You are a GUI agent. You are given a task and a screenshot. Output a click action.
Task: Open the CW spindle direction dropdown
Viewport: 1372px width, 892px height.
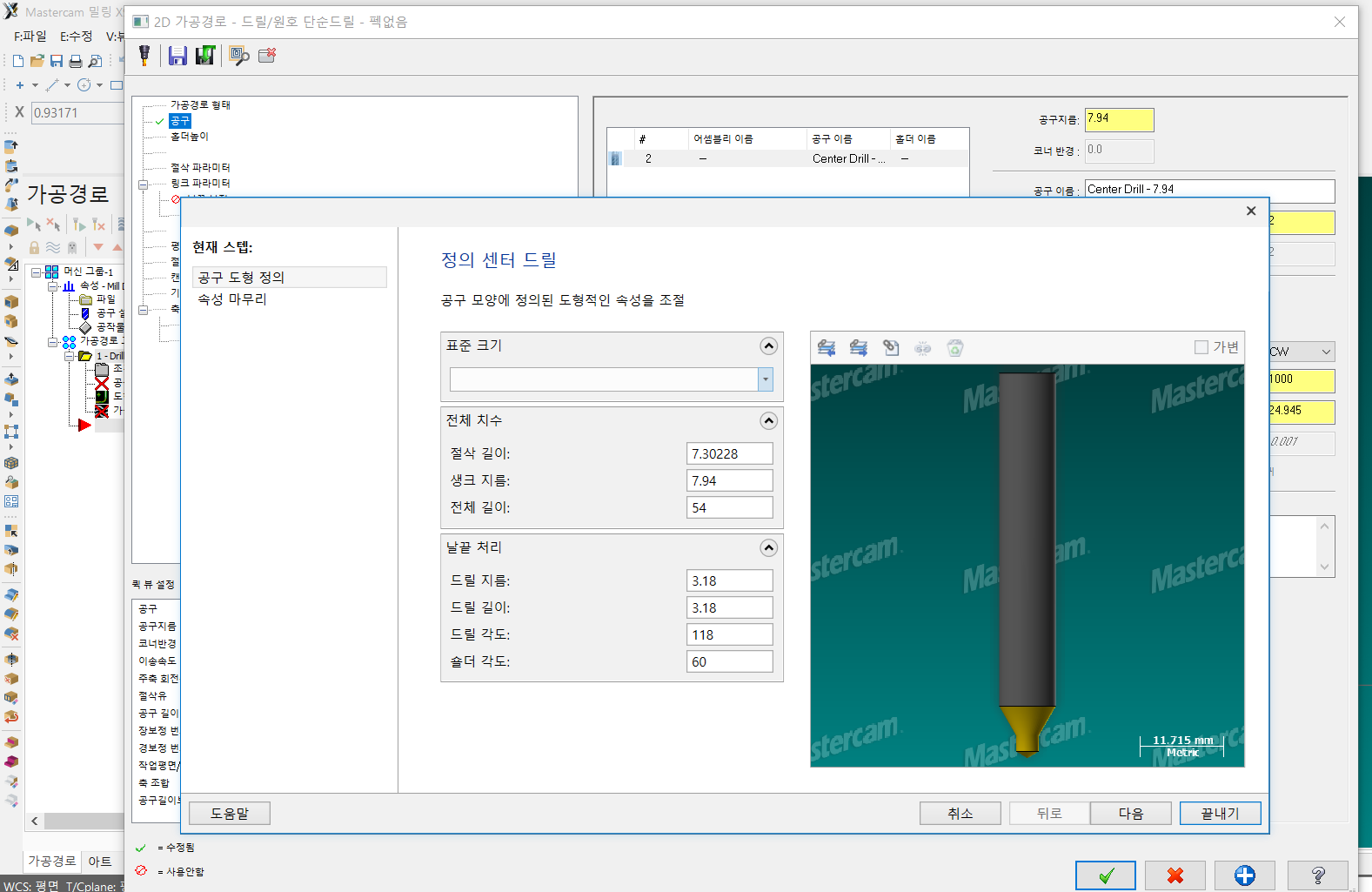[x=1326, y=352]
